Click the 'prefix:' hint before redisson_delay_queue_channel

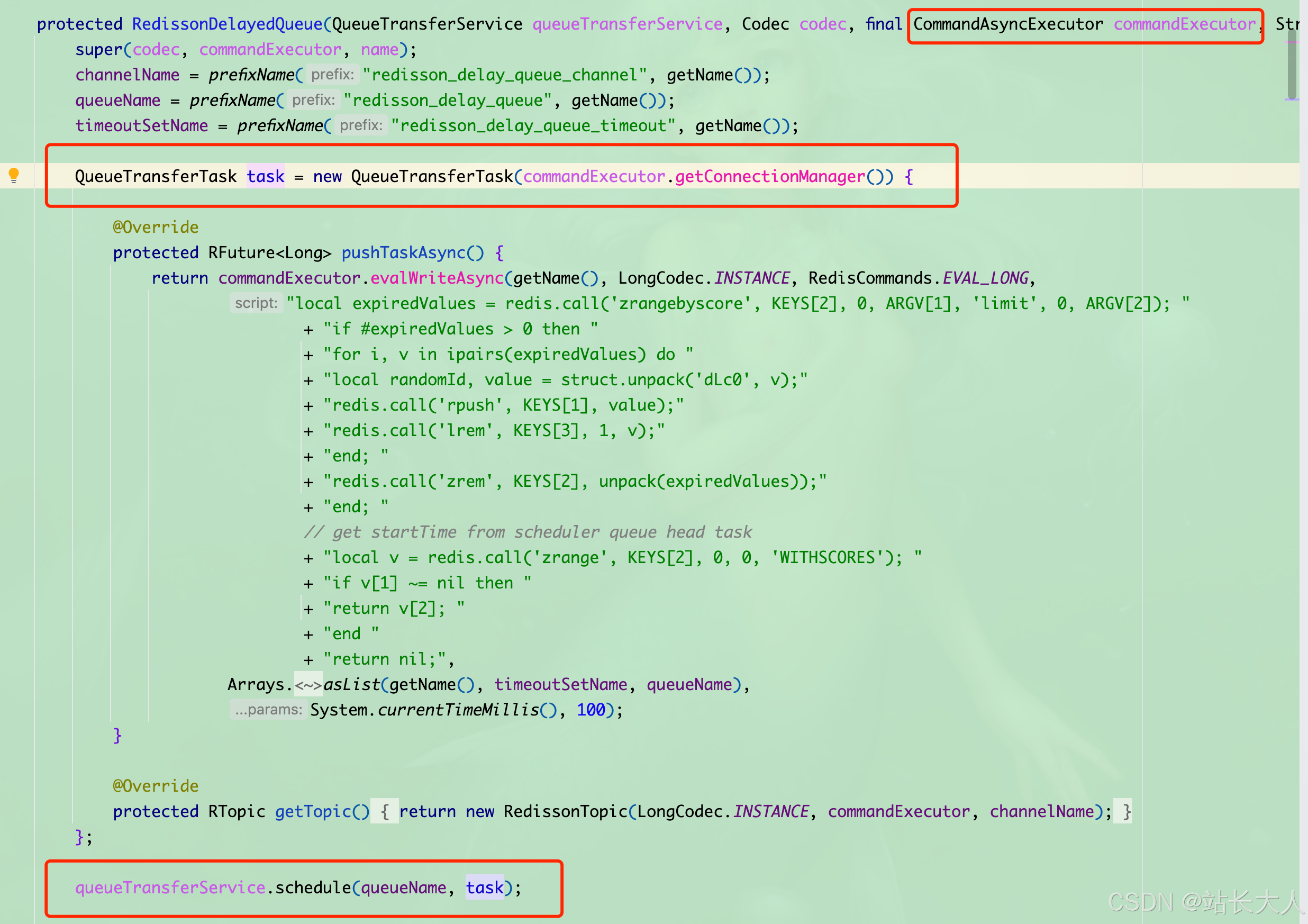click(x=333, y=75)
